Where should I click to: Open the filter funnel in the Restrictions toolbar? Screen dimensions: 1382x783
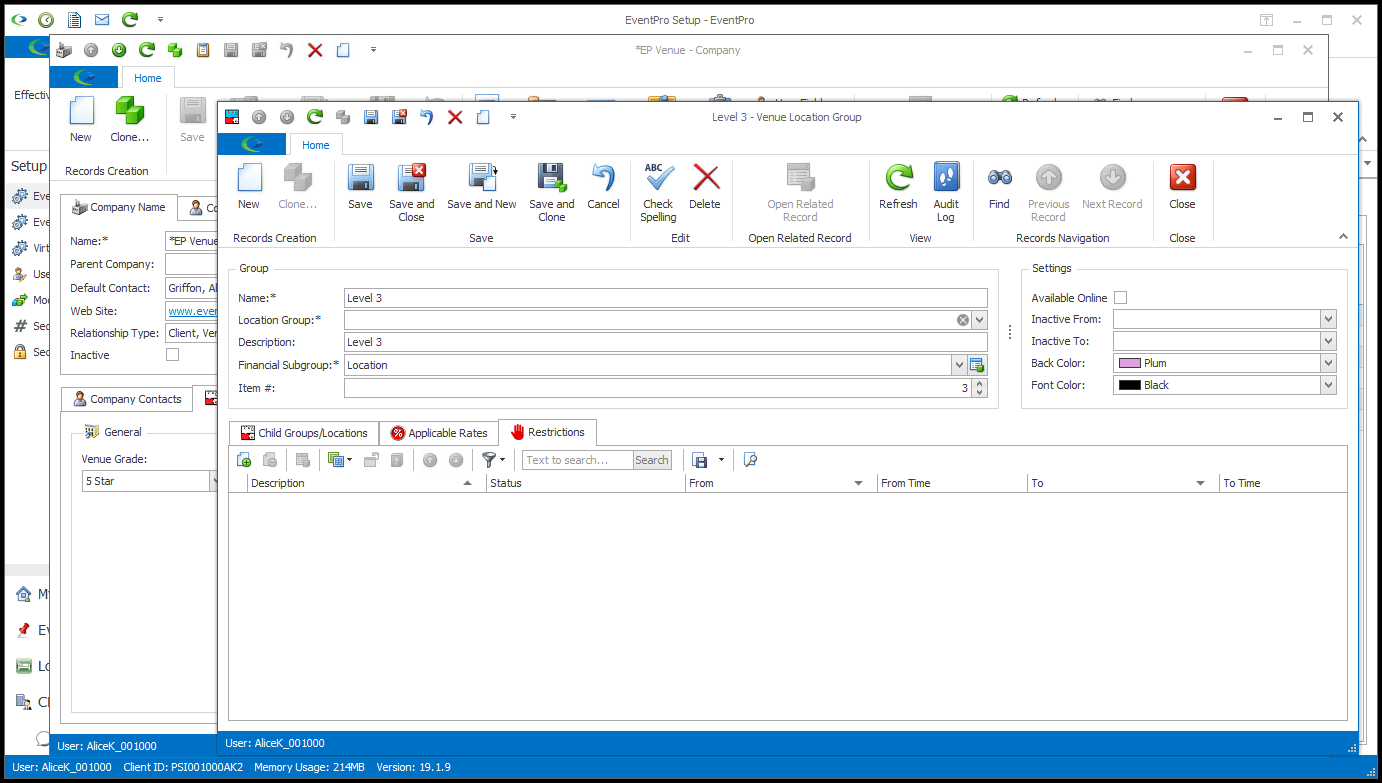pos(489,460)
